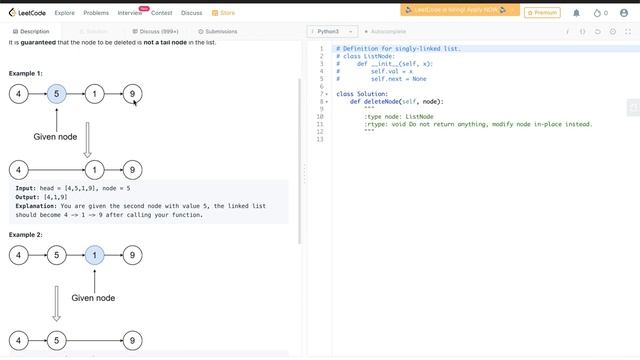Open the LeetCode home logo
This screenshot has height=360, width=640.
[27, 13]
